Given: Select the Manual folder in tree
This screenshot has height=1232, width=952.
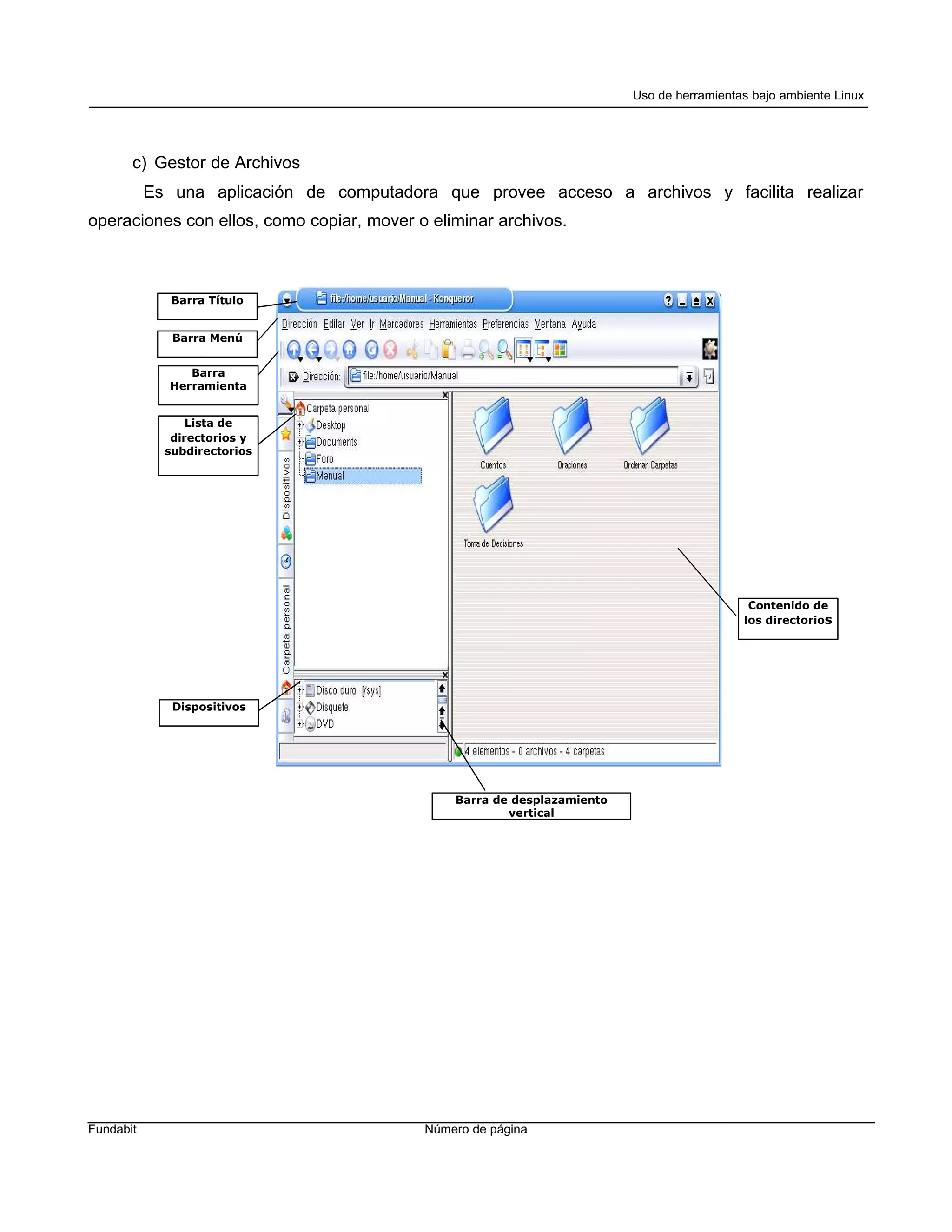Looking at the screenshot, I should coord(363,476).
